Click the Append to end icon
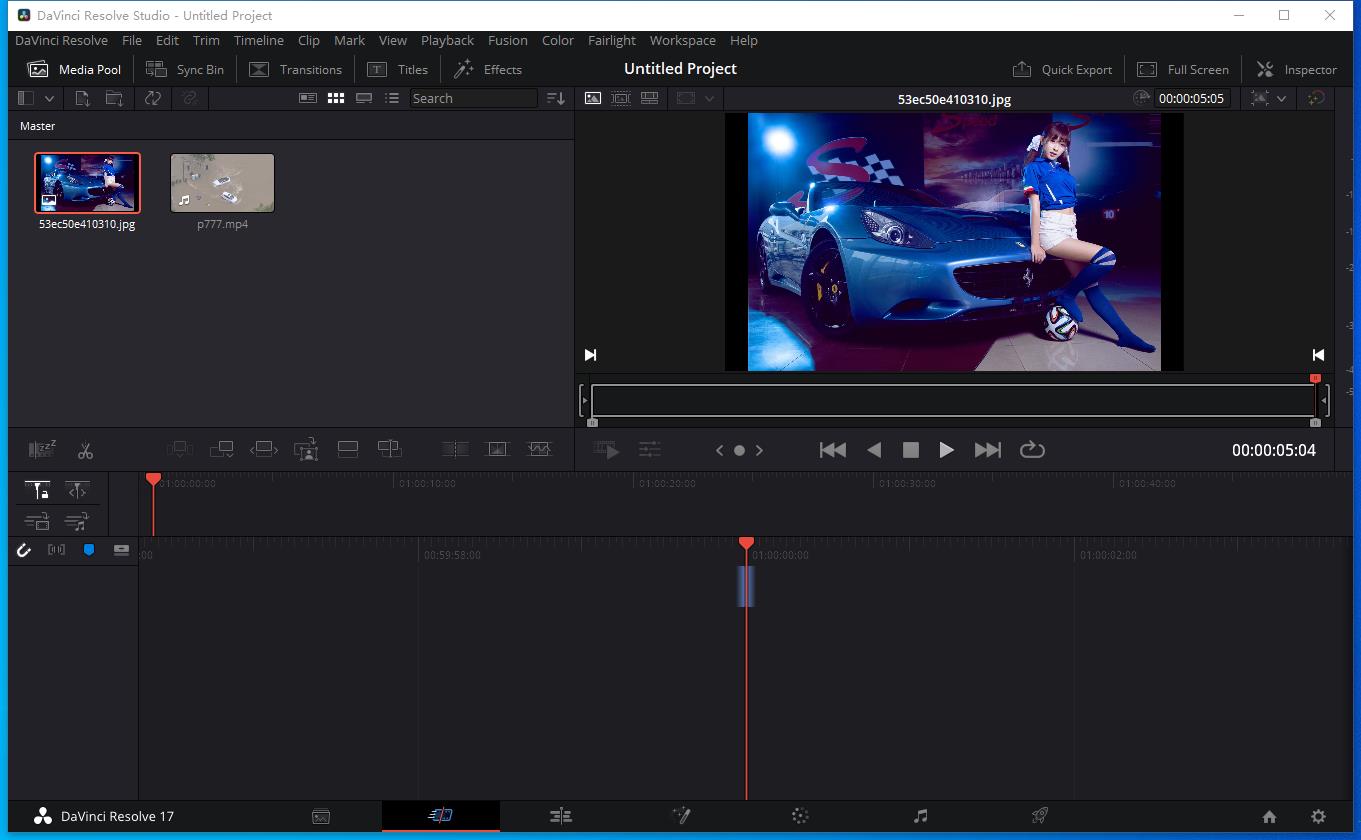Image resolution: width=1361 pixels, height=840 pixels. coord(221,450)
